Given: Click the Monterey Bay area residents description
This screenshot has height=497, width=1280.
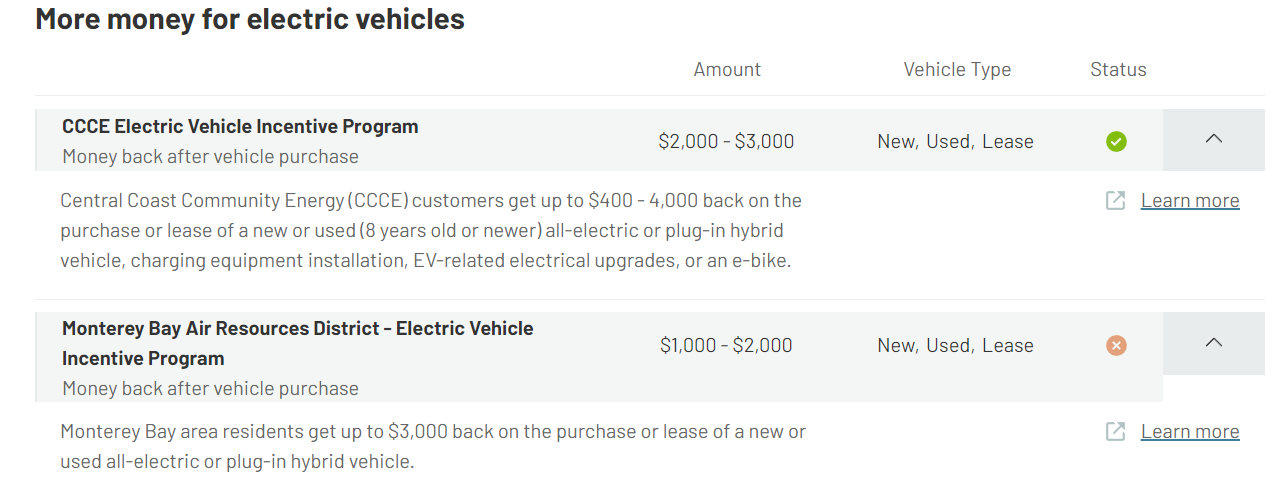Looking at the screenshot, I should [x=433, y=447].
